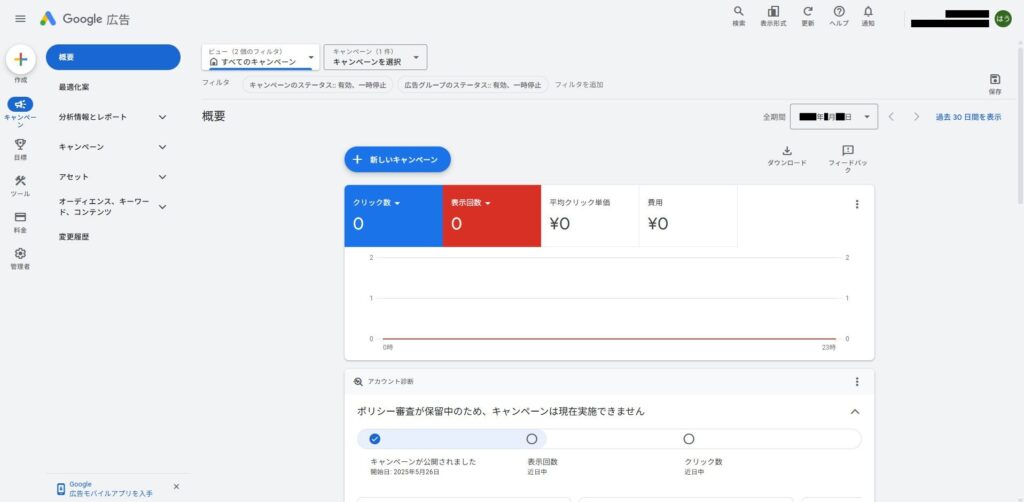Open the 管理者 gear icon

[20, 254]
